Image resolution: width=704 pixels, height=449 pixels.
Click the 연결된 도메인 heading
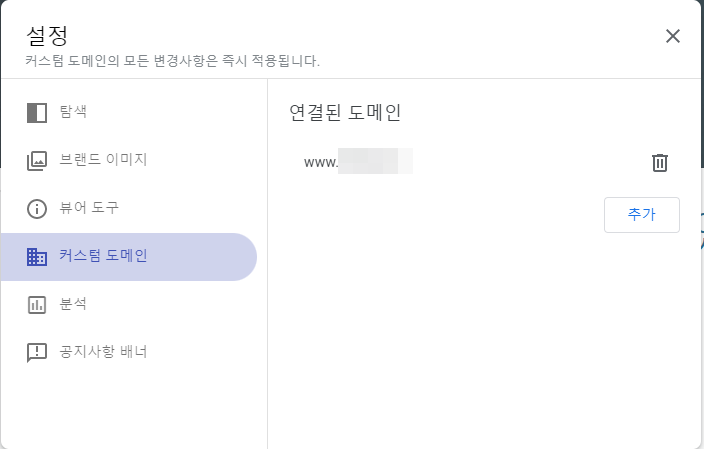345,112
